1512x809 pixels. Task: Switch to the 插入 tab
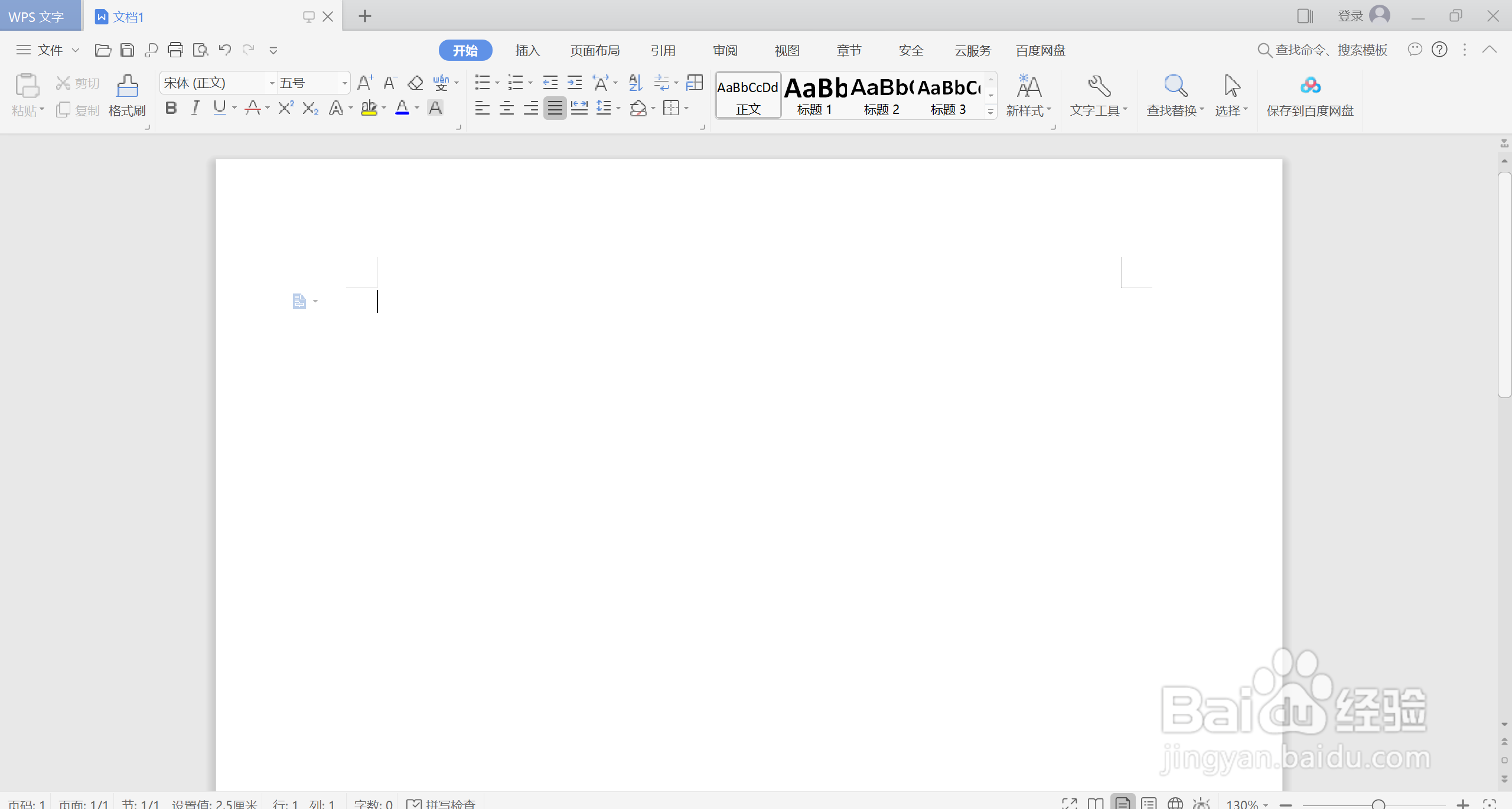[527, 51]
